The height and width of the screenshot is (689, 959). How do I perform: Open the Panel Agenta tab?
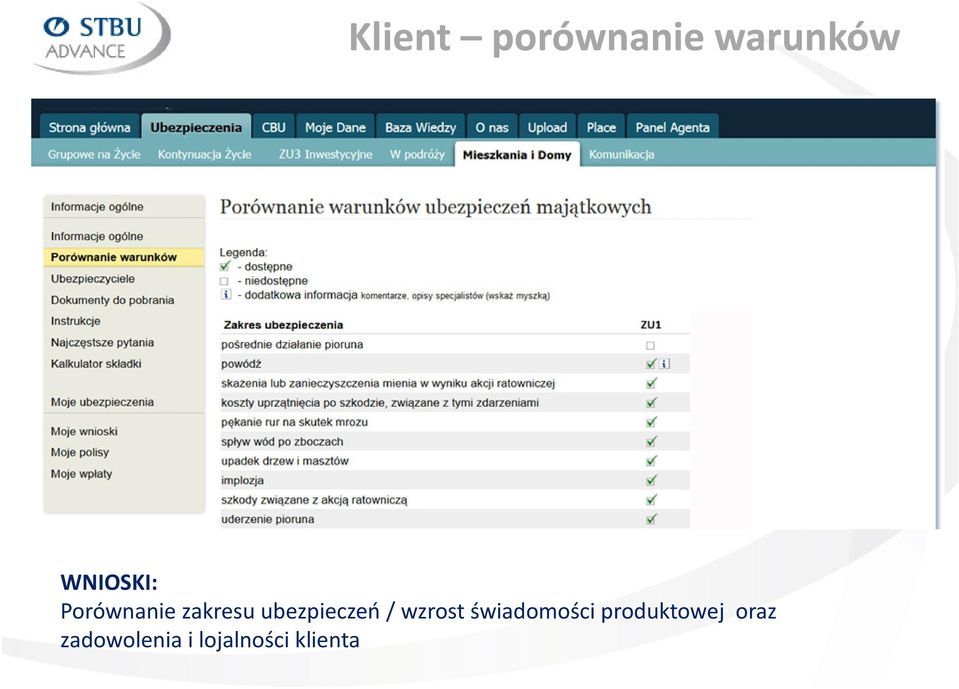coord(672,127)
